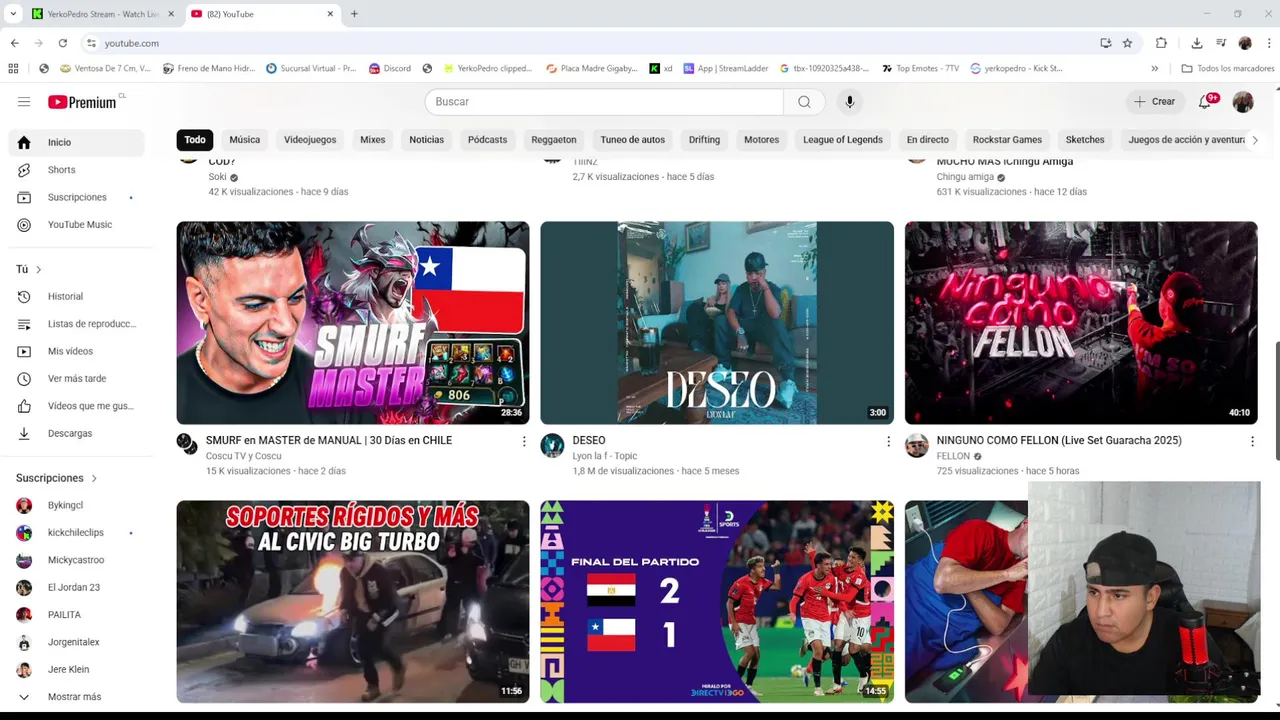This screenshot has width=1280, height=720.
Task: Open the Mickycastroo subscription channel
Action: tap(76, 560)
